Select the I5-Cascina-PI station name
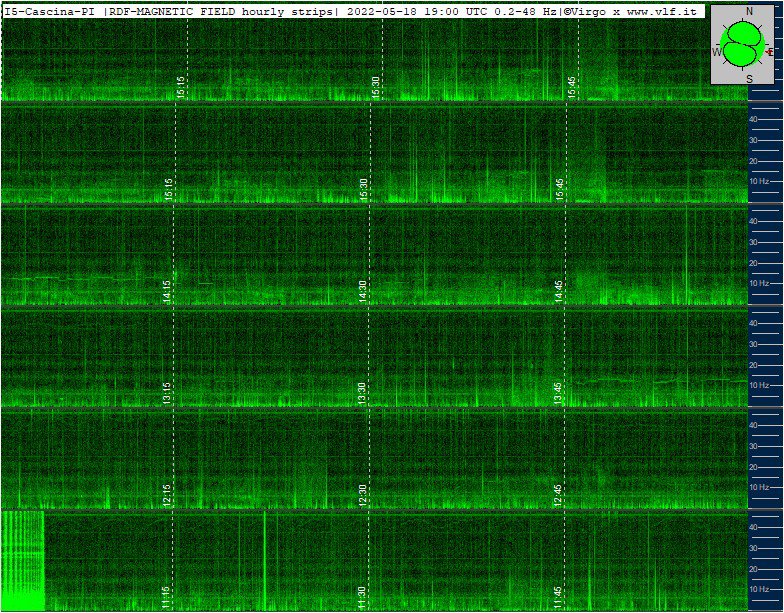The height and width of the screenshot is (613, 784). [49, 10]
